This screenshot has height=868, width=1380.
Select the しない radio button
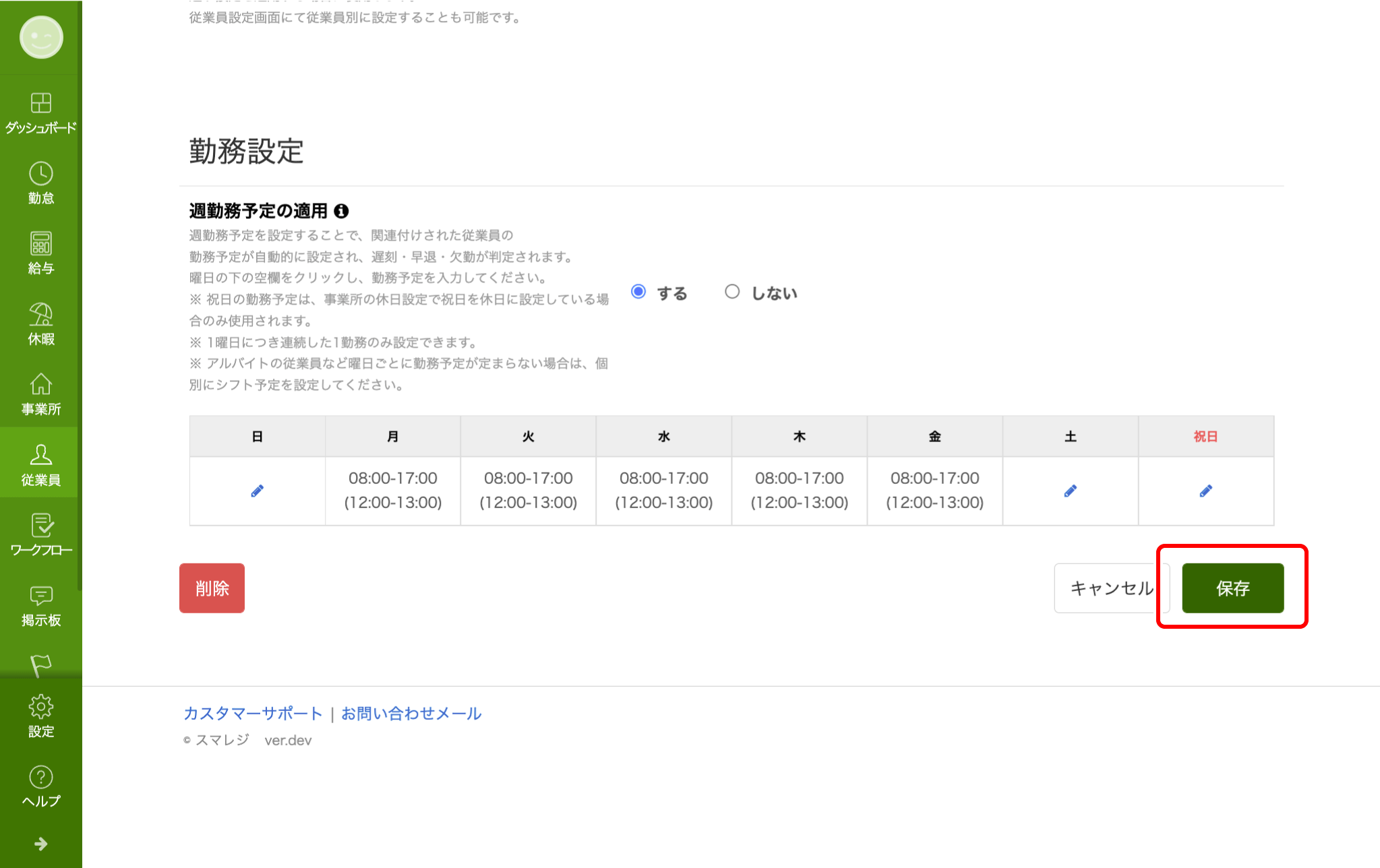pos(732,292)
